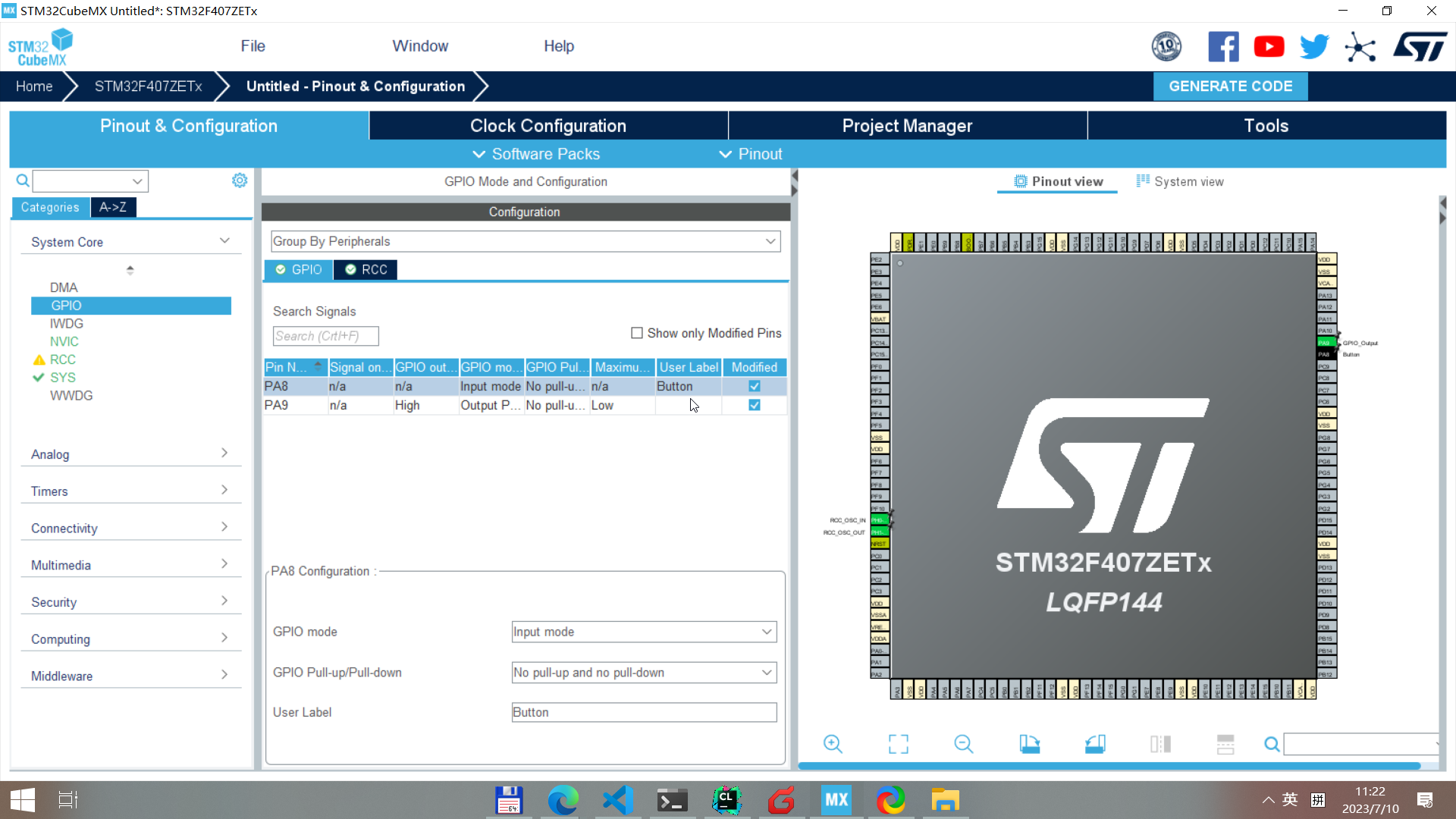Zoom in on the pinout view
The image size is (1456, 819).
point(833,744)
